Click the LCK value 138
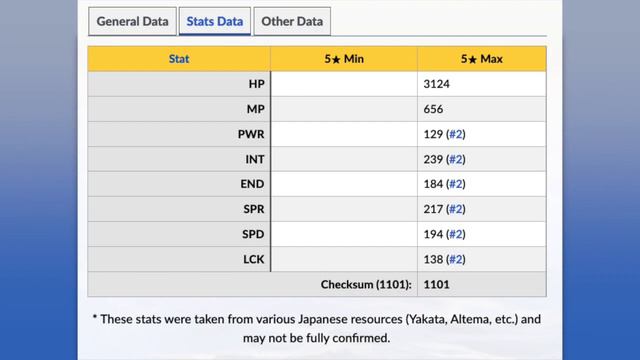The image size is (640, 360). [433, 260]
